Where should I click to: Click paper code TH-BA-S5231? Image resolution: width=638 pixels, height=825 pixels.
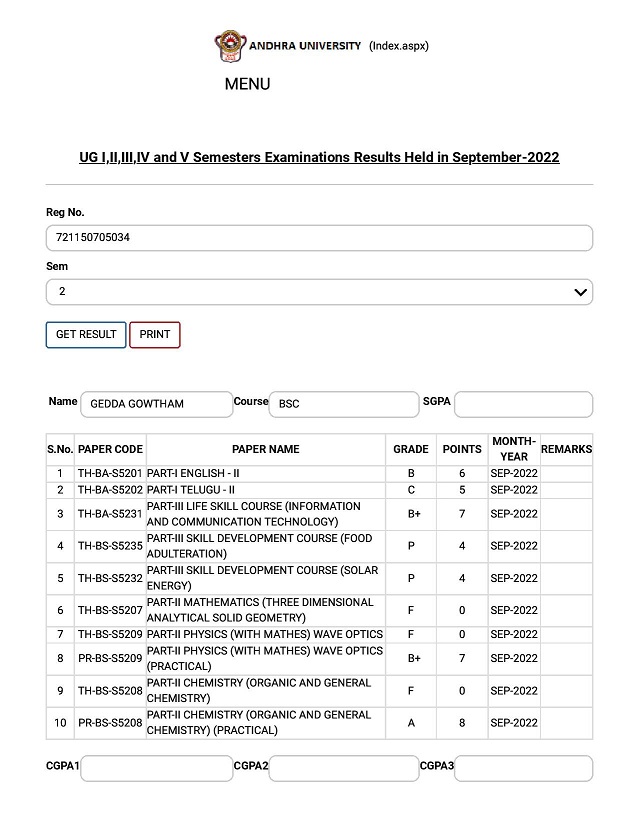click(110, 514)
